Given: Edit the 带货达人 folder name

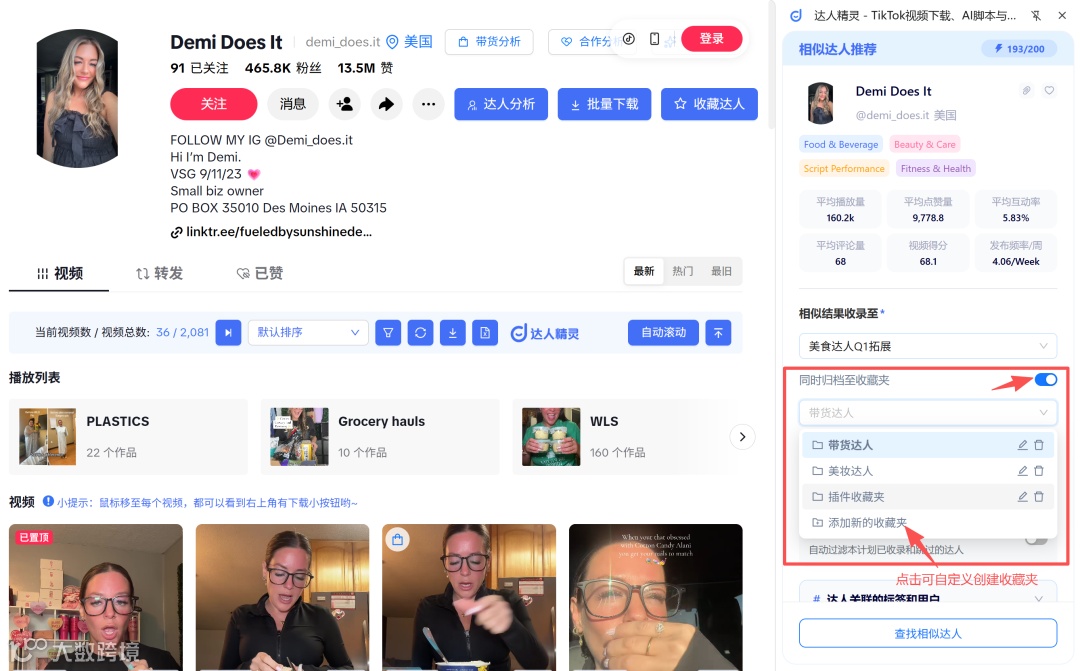Looking at the screenshot, I should pos(1023,445).
